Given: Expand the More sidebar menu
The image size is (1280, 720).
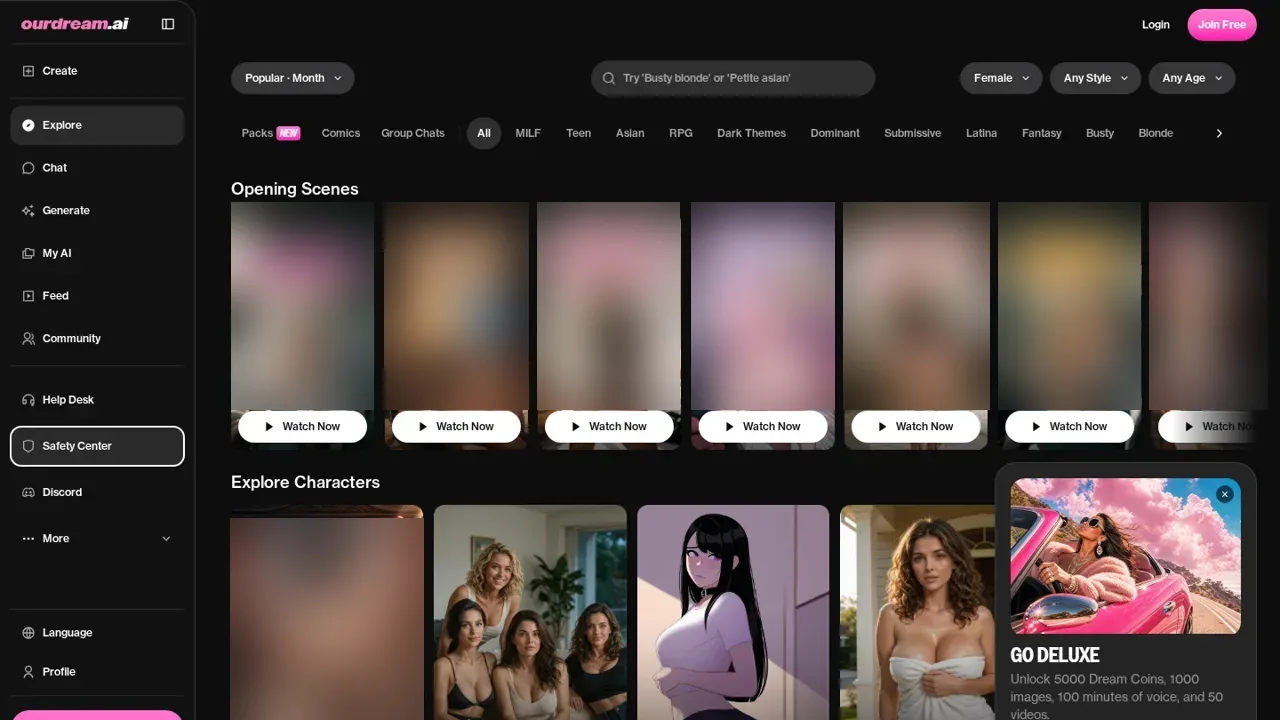Looking at the screenshot, I should click(x=97, y=538).
